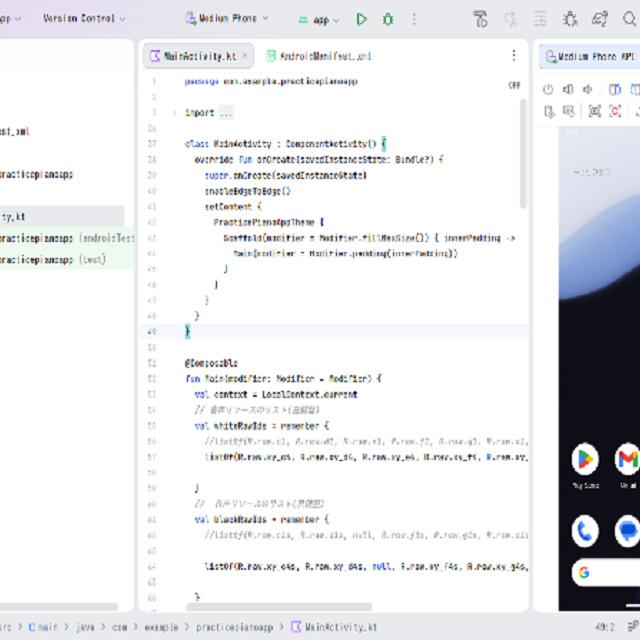The height and width of the screenshot is (640, 640).
Task: Switch to the MainActivity.kt tab
Action: (199, 56)
